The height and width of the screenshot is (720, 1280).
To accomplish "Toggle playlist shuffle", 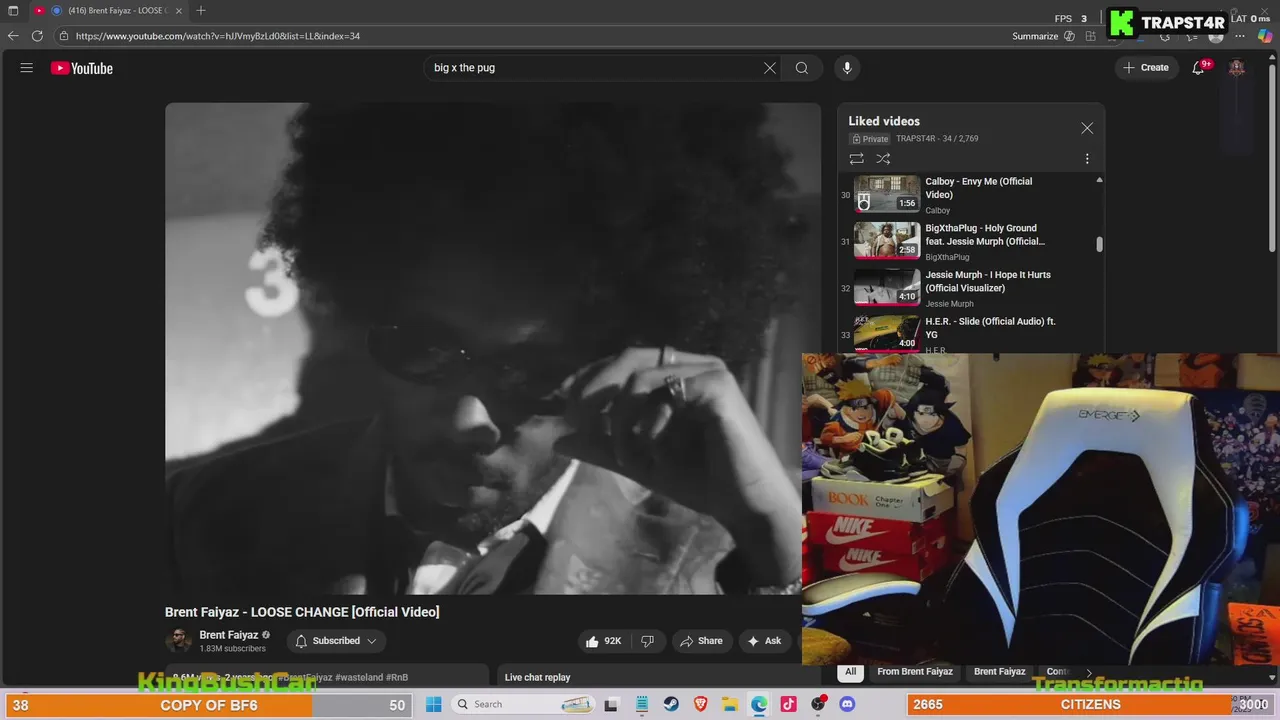I will pyautogui.click(x=883, y=159).
